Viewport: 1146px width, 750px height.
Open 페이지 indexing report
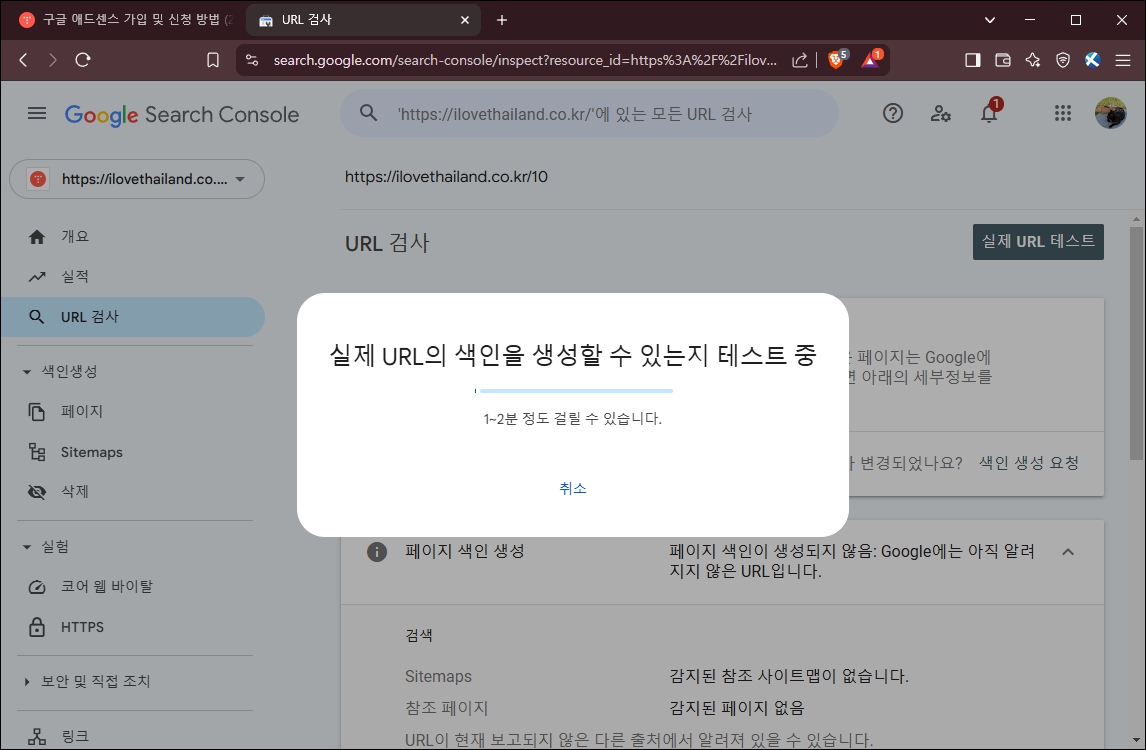pyautogui.click(x=133, y=412)
